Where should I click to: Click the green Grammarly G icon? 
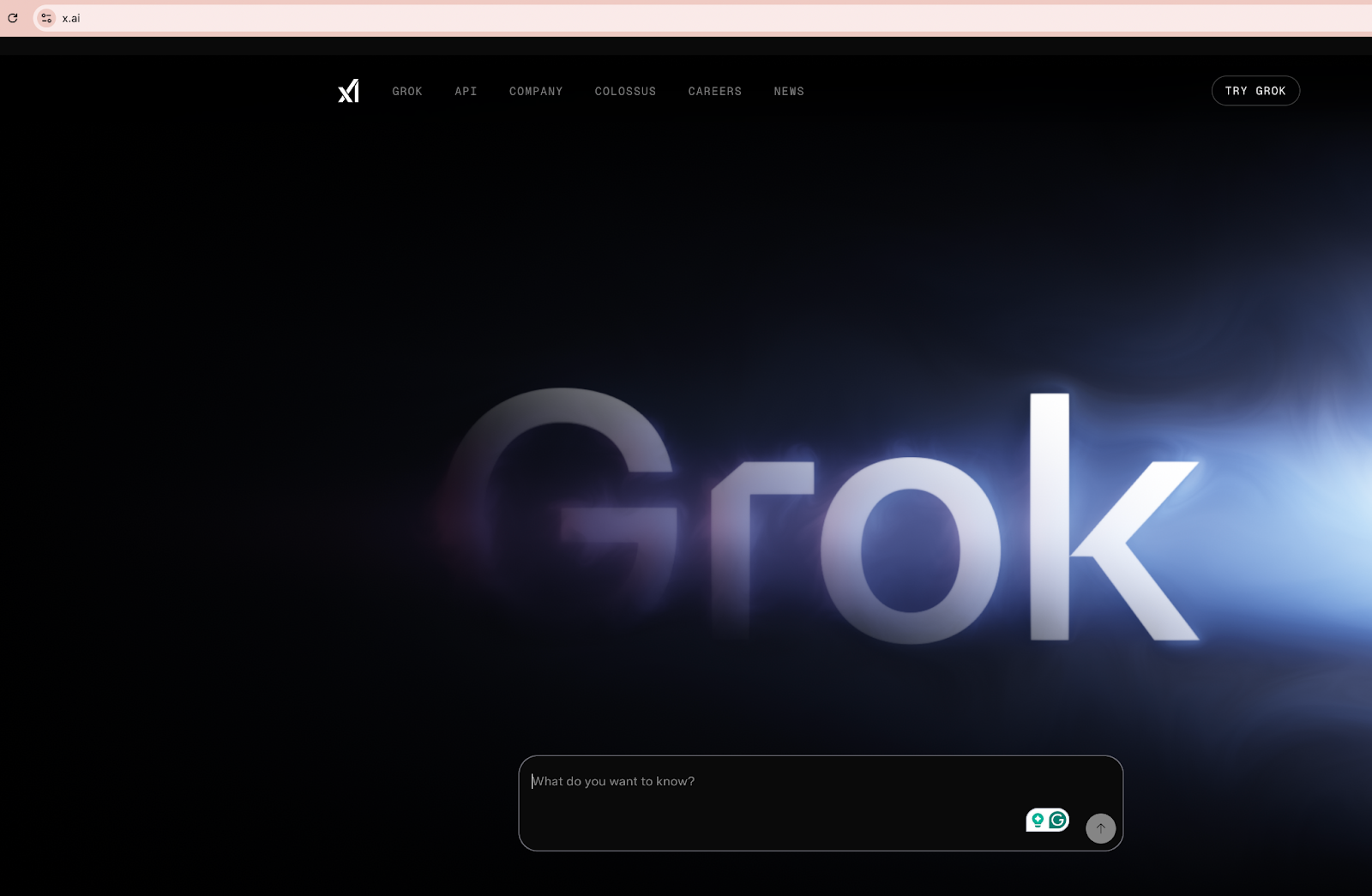point(1058,821)
